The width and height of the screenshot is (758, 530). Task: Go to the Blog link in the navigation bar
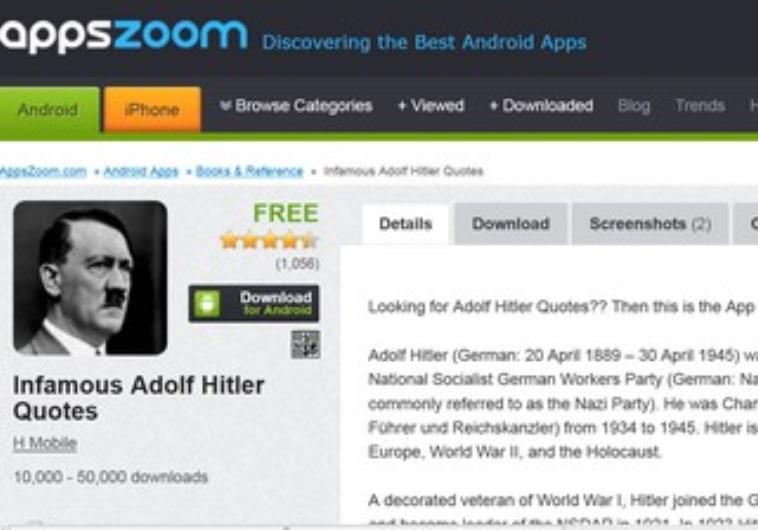pos(634,105)
